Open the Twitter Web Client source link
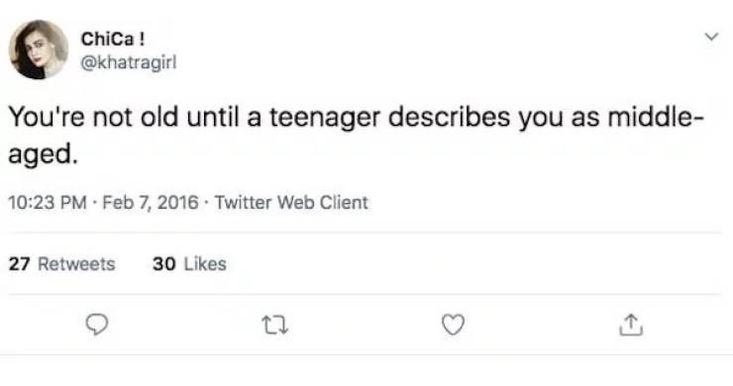Viewport: 733px width, 386px height. pyautogui.click(x=292, y=202)
